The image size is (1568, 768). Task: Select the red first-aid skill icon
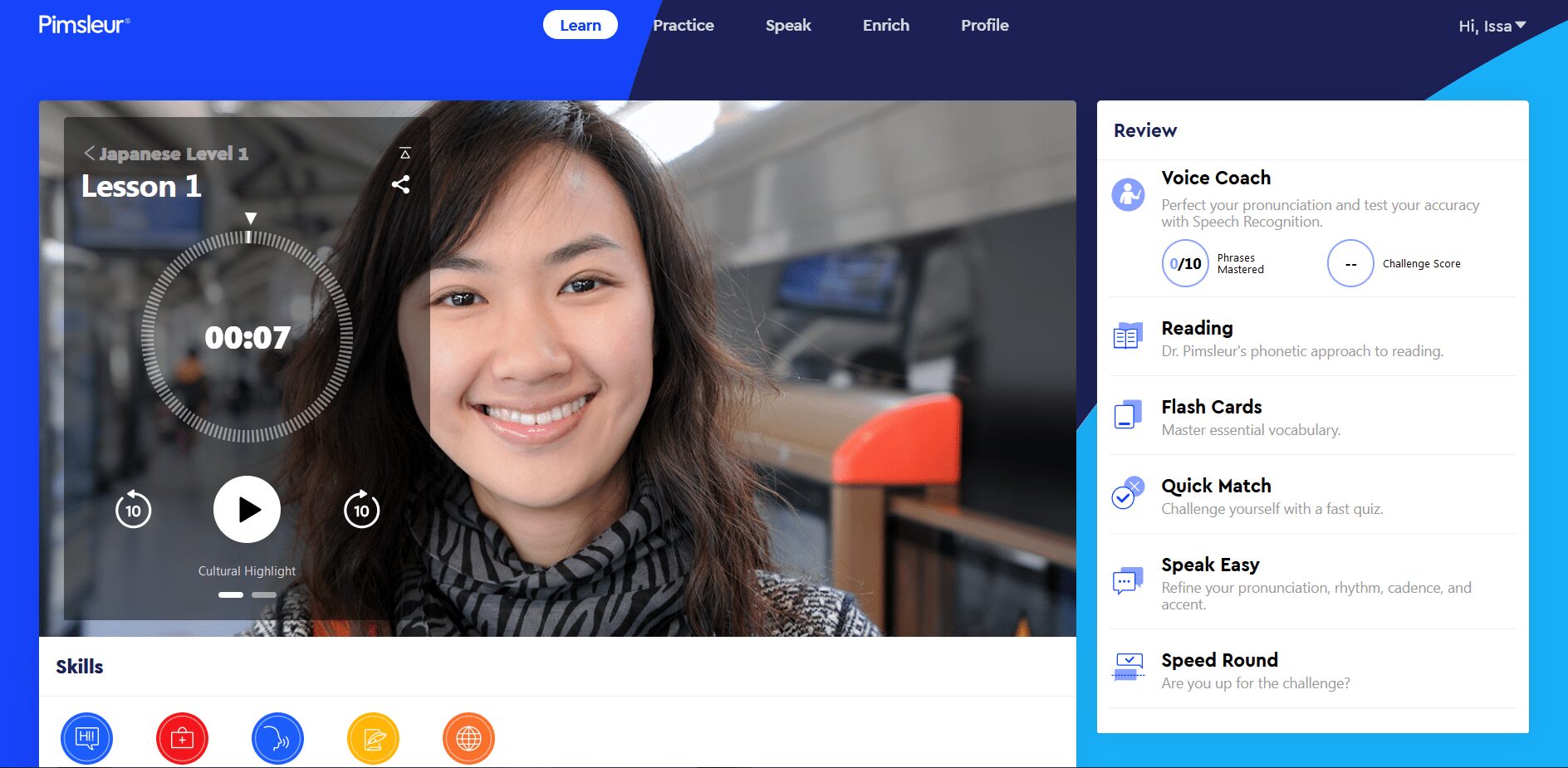(x=182, y=737)
